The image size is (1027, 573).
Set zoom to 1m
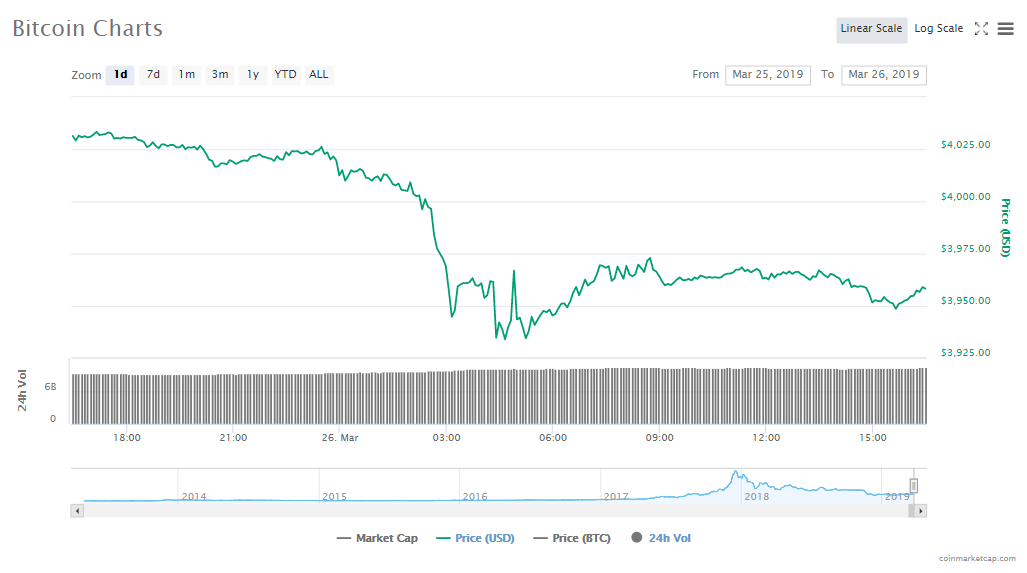[187, 75]
